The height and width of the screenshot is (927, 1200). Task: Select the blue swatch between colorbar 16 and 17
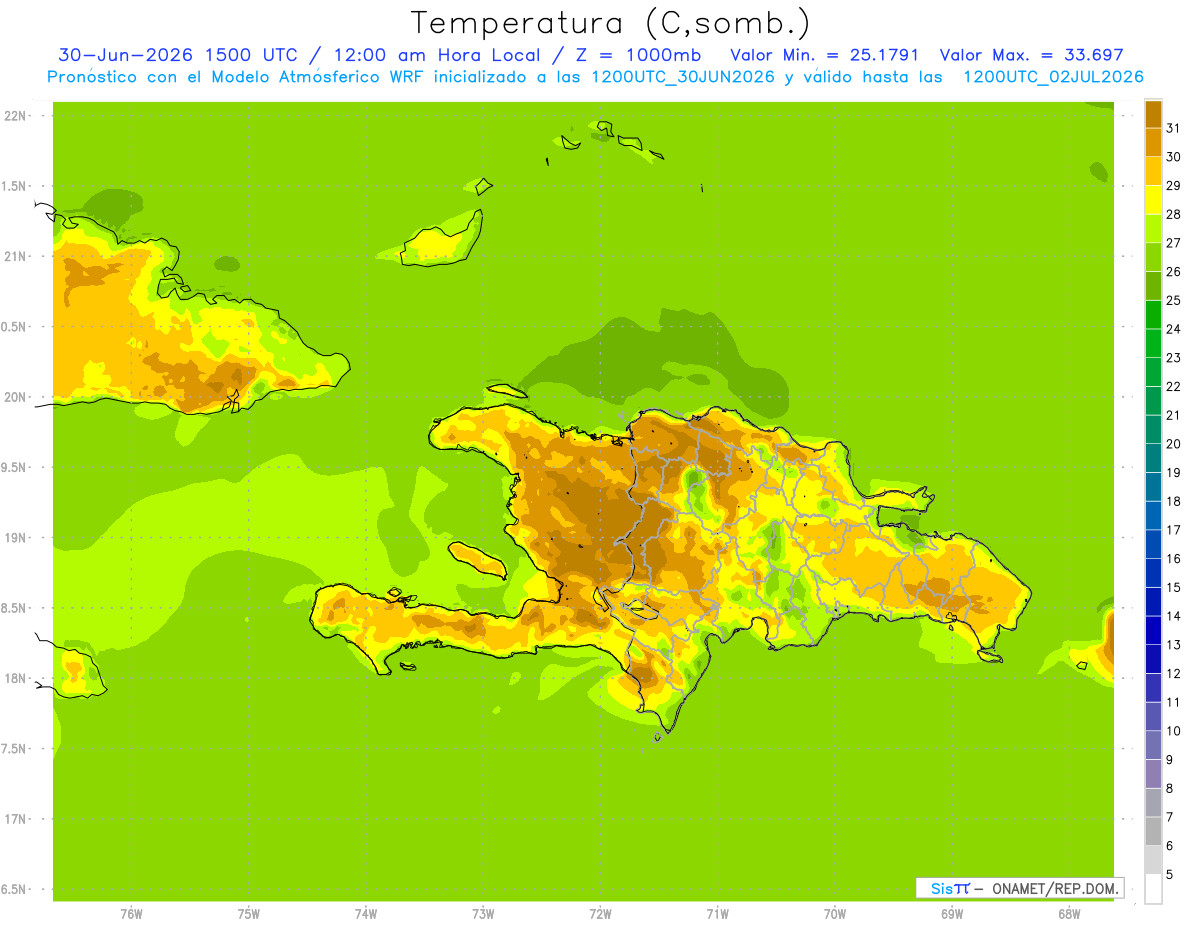(1153, 544)
